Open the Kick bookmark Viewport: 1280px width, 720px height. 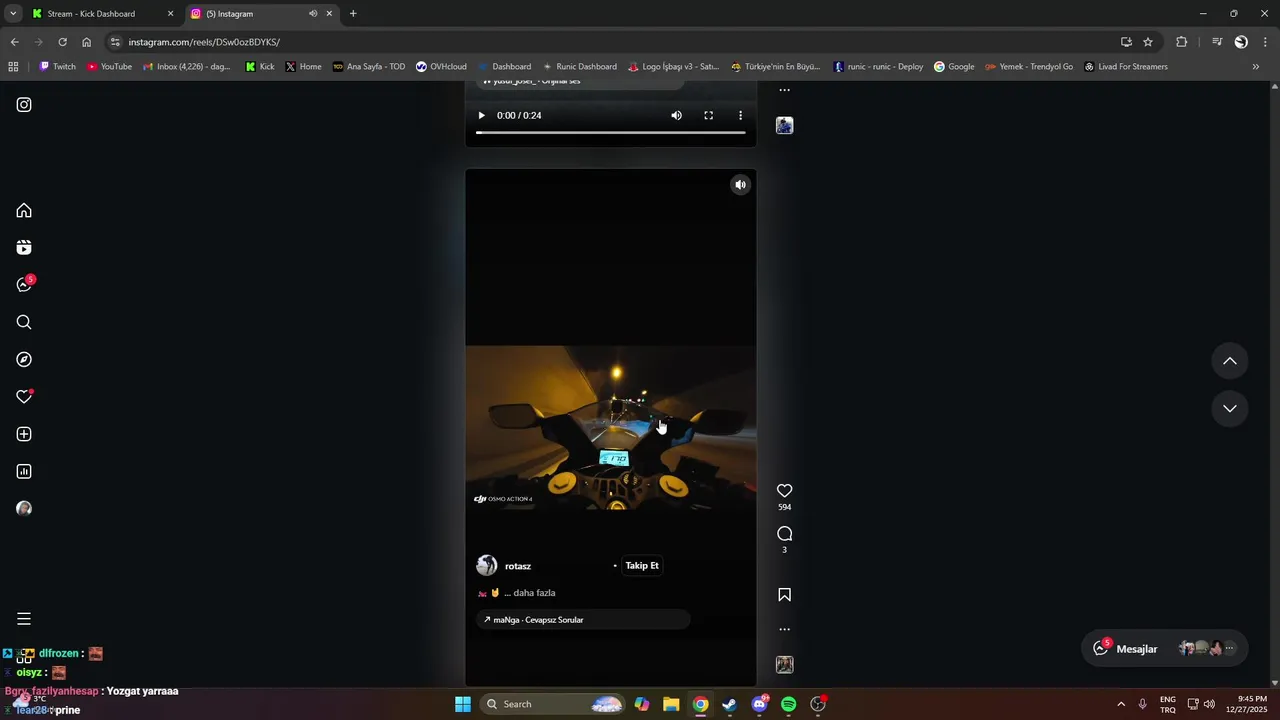(x=260, y=67)
